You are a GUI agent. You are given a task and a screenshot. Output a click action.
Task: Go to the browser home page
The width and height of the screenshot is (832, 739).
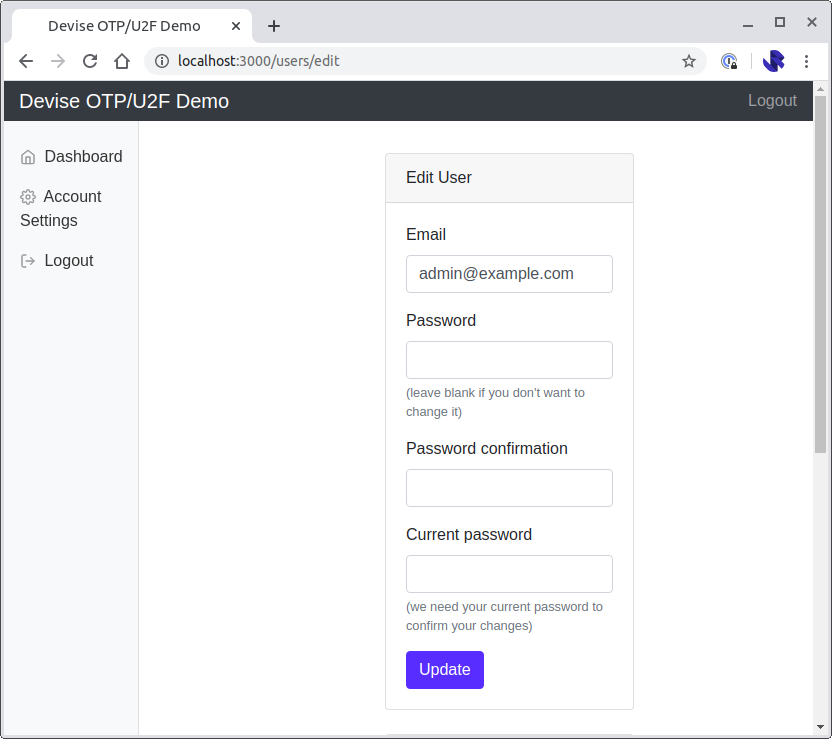(122, 61)
